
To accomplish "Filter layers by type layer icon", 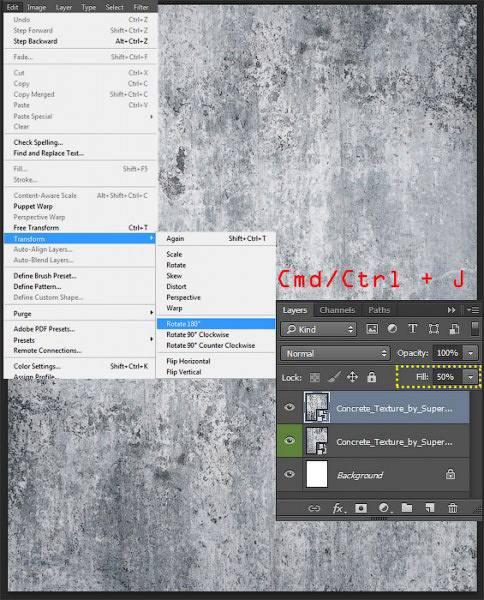I will pos(413,329).
